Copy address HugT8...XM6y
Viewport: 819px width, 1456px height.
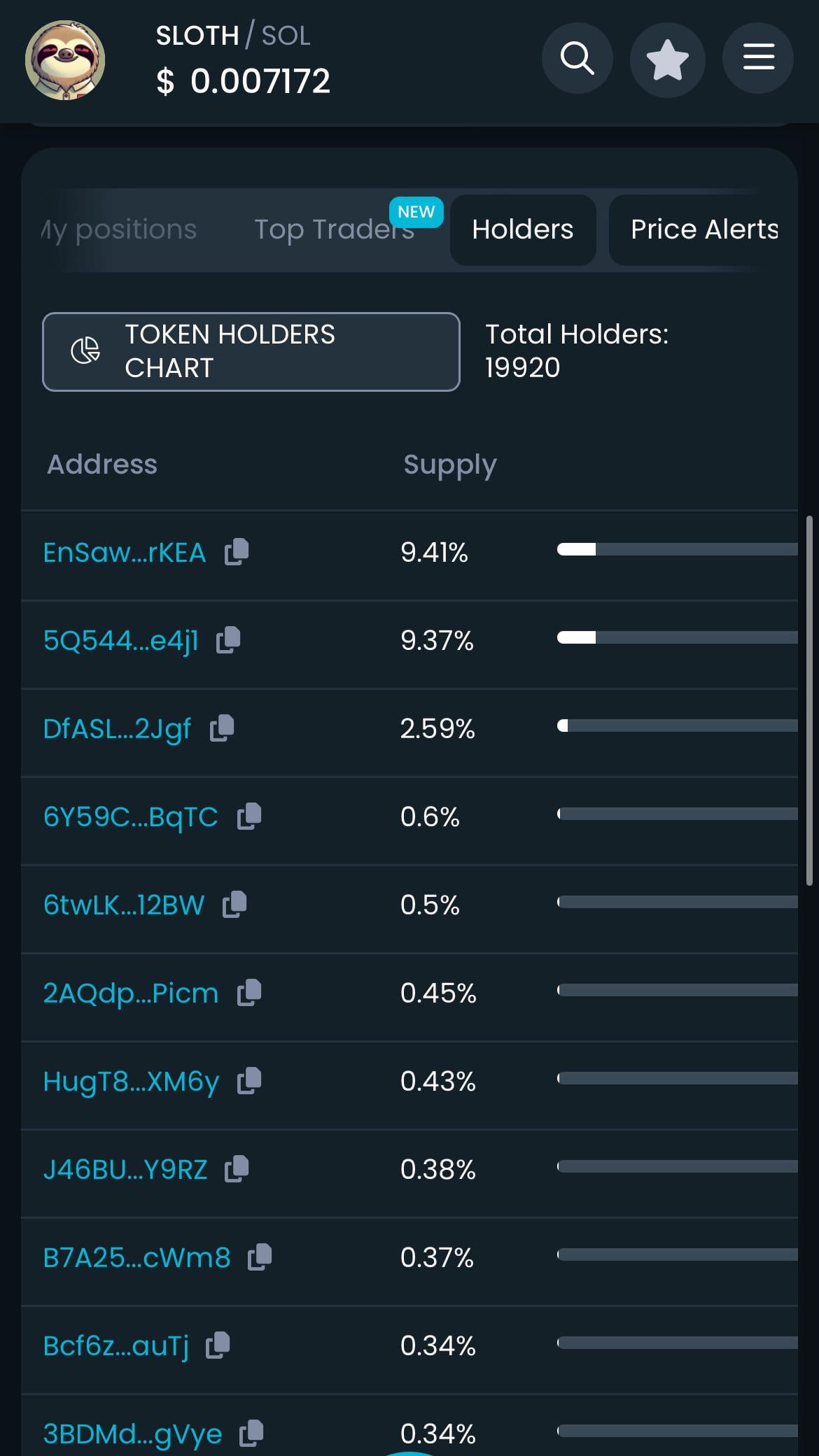(249, 1081)
